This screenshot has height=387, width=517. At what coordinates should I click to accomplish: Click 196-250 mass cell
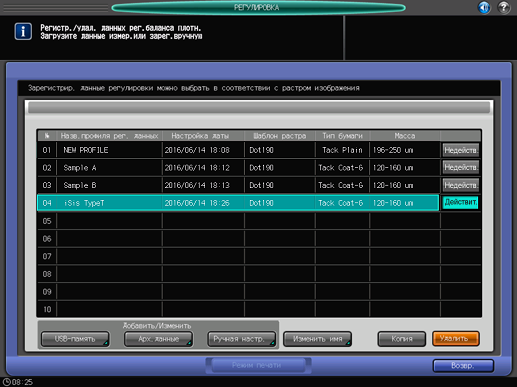405,150
